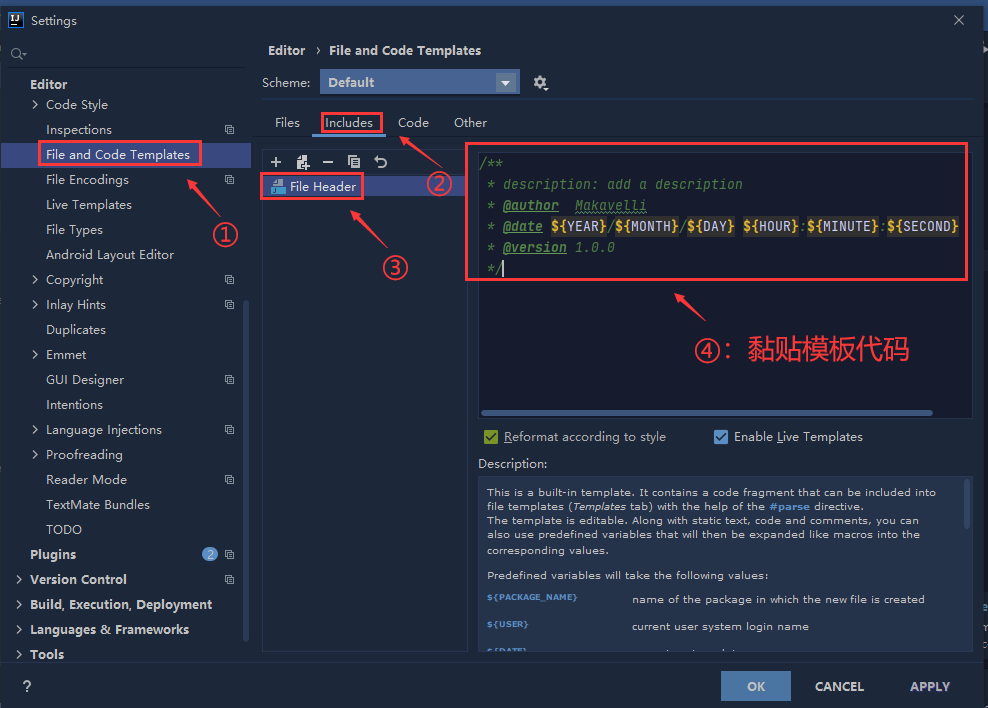Switch to the Files tab
This screenshot has width=988, height=708.
click(287, 123)
